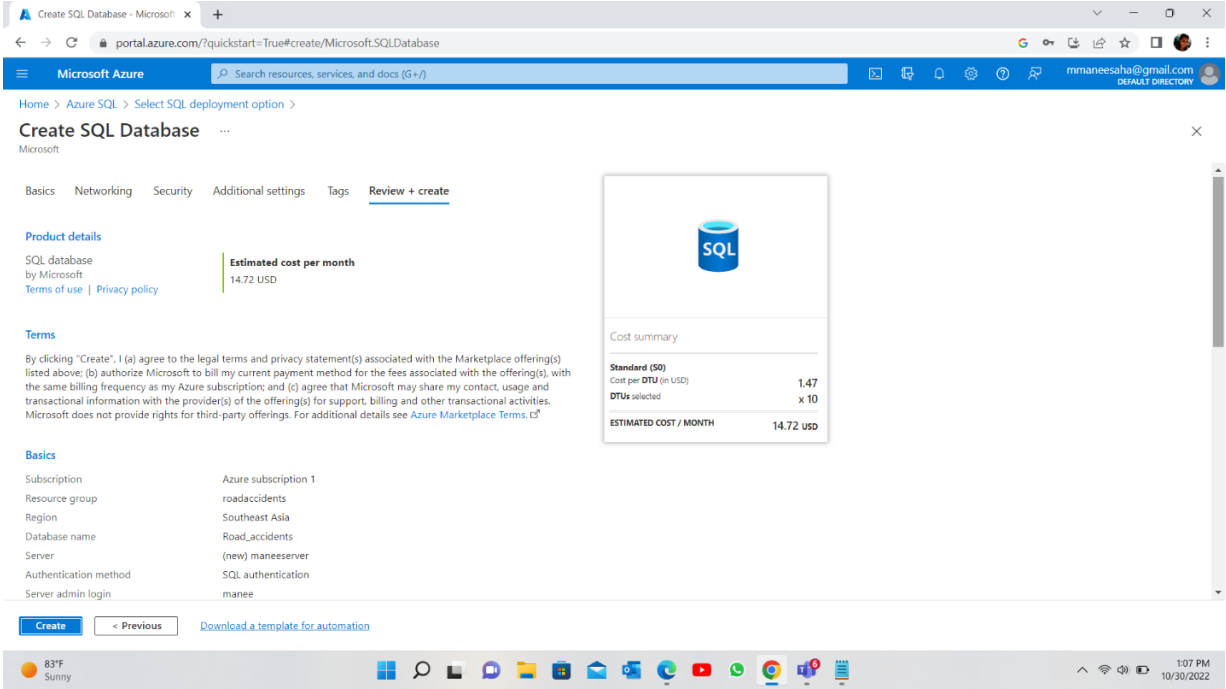Switch to the Networking tab
The width and height of the screenshot is (1226, 689).
tap(103, 191)
